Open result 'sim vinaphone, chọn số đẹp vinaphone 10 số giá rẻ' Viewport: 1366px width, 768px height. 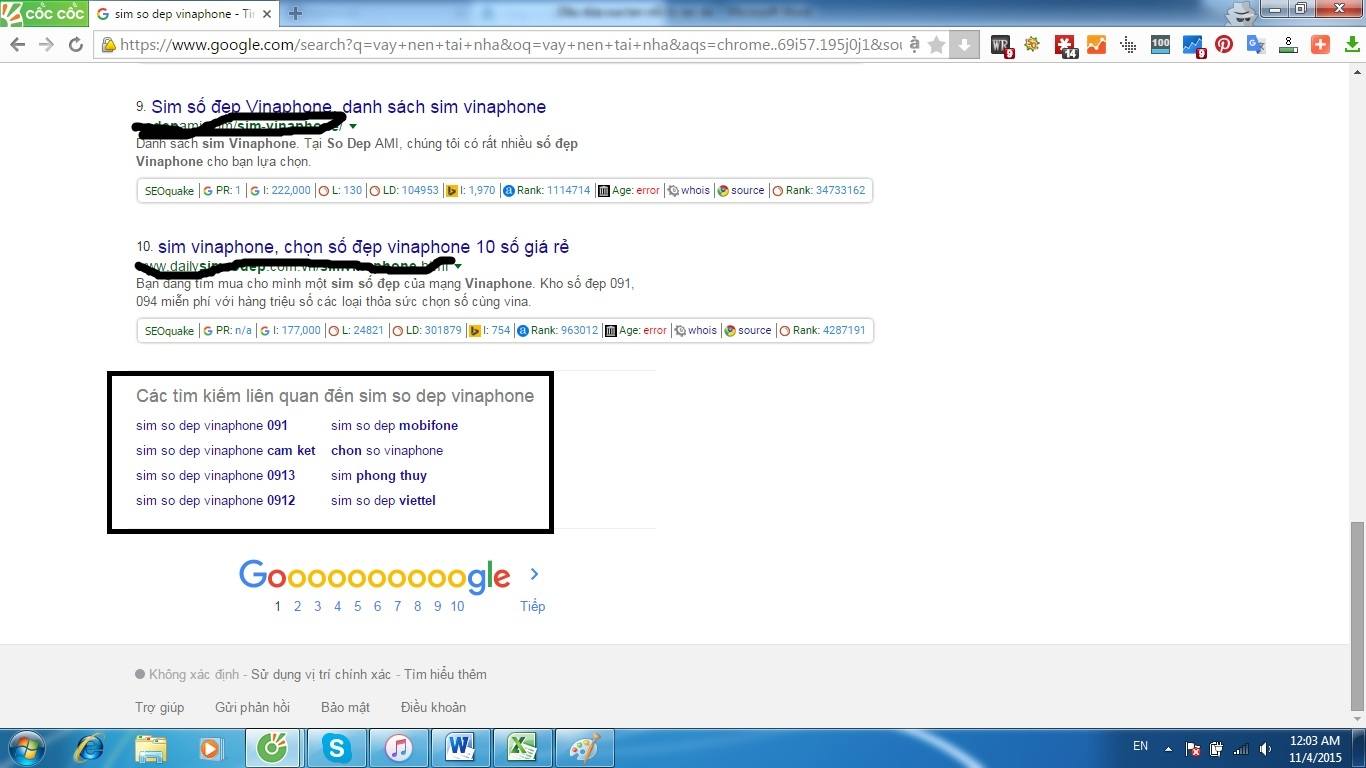pos(363,247)
